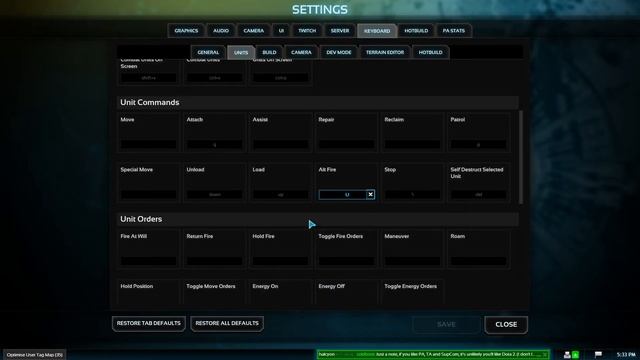Click the Maneuver keybinding field
The image size is (640, 360).
(x=413, y=261)
